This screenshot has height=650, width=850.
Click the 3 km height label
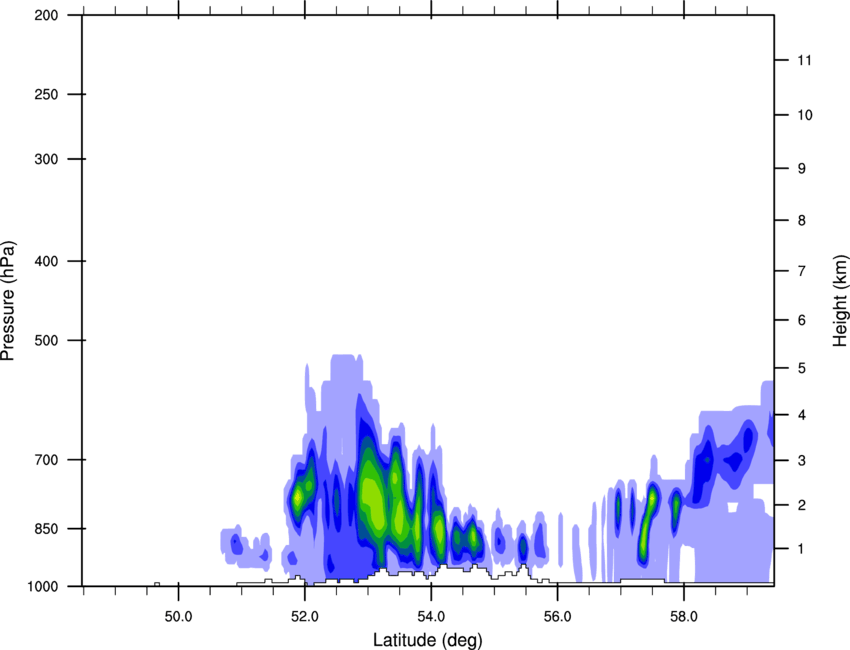(802, 461)
